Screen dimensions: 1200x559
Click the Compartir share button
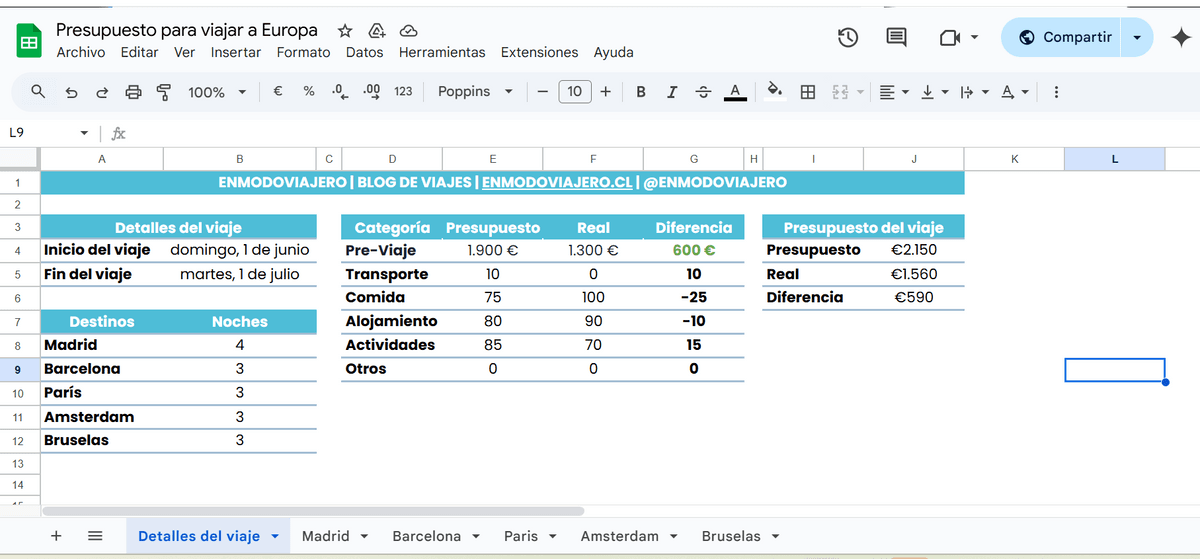(x=1065, y=37)
